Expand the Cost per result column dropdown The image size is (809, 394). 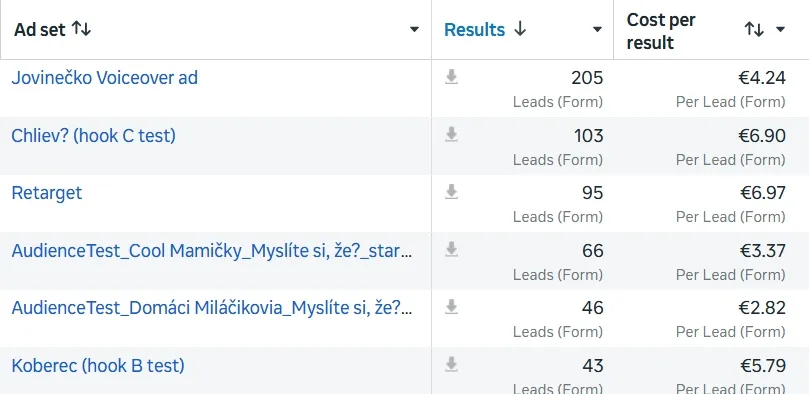(x=780, y=30)
